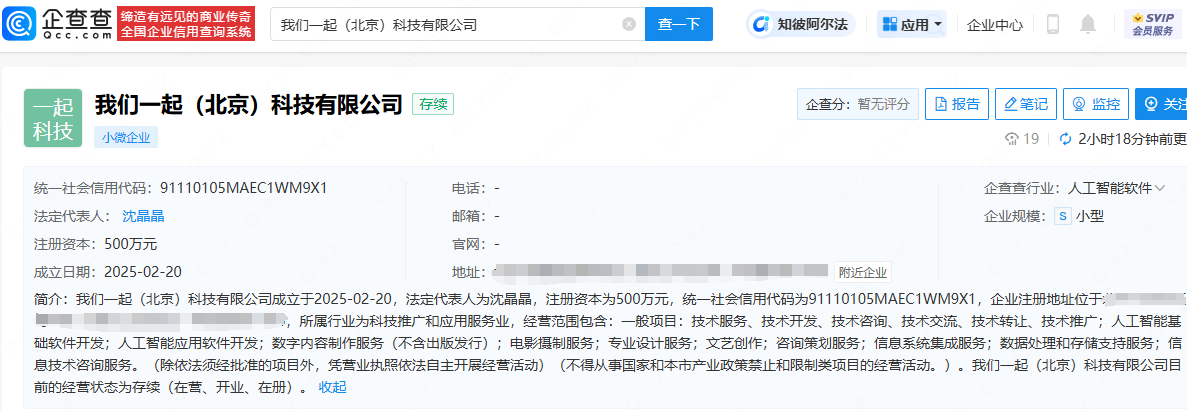Open 企业中心 menu item
The image size is (1187, 412).
click(x=995, y=25)
